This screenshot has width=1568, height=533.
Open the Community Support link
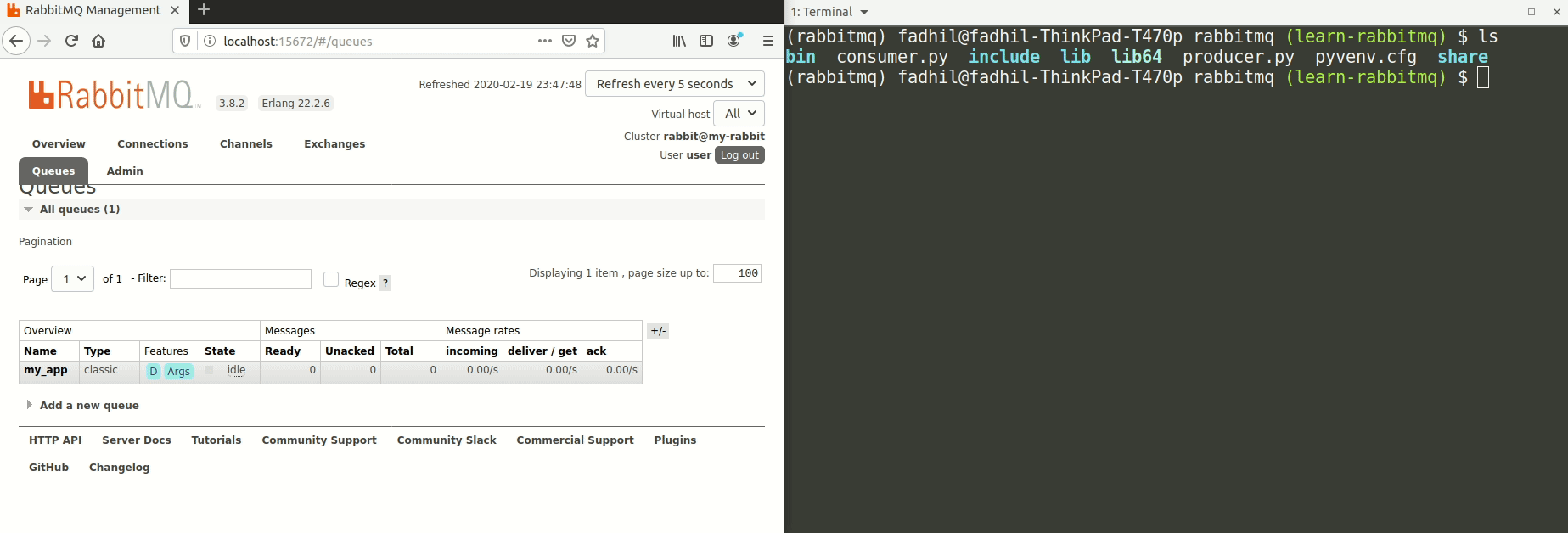point(319,440)
